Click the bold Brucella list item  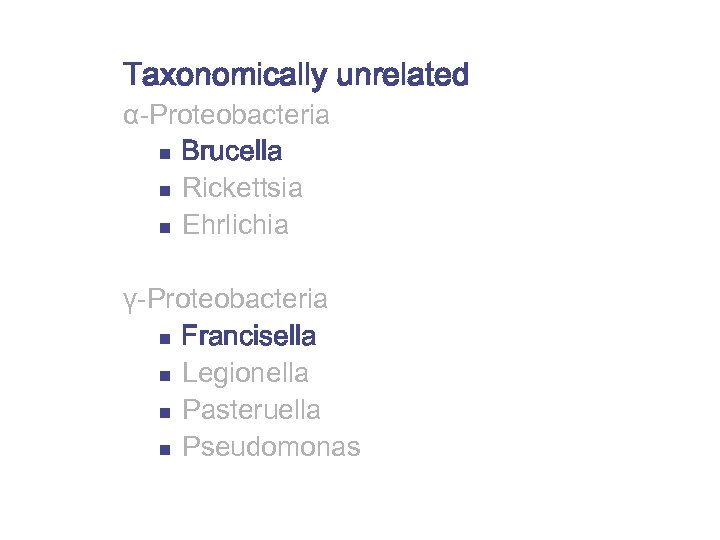pos(232,152)
